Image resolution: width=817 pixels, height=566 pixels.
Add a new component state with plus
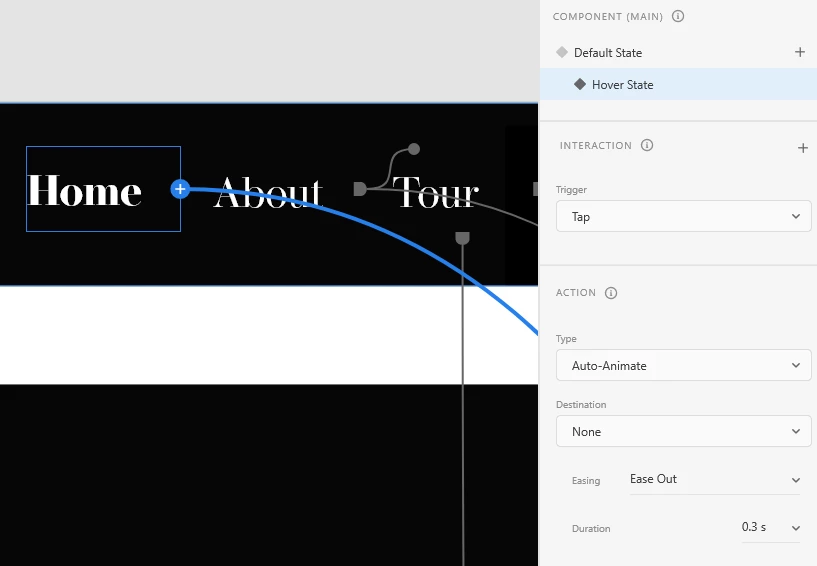[x=800, y=52]
